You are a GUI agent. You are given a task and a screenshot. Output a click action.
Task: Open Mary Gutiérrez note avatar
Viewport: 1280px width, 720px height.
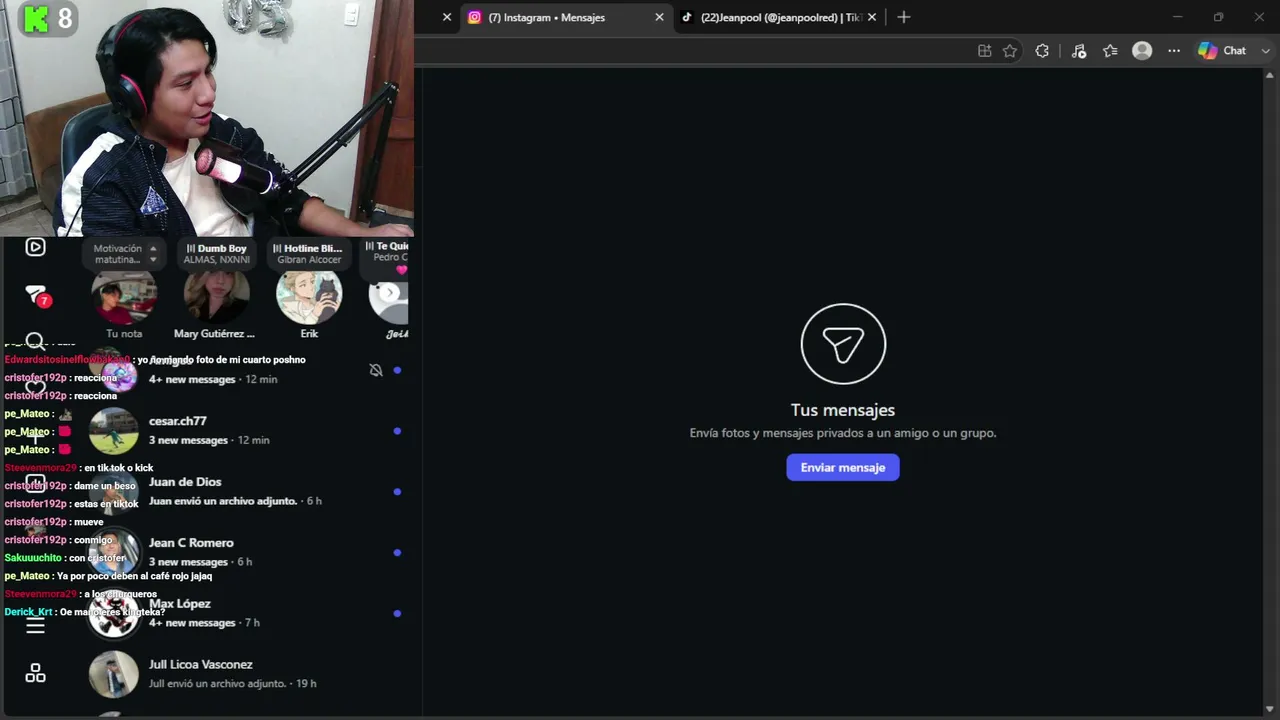216,297
